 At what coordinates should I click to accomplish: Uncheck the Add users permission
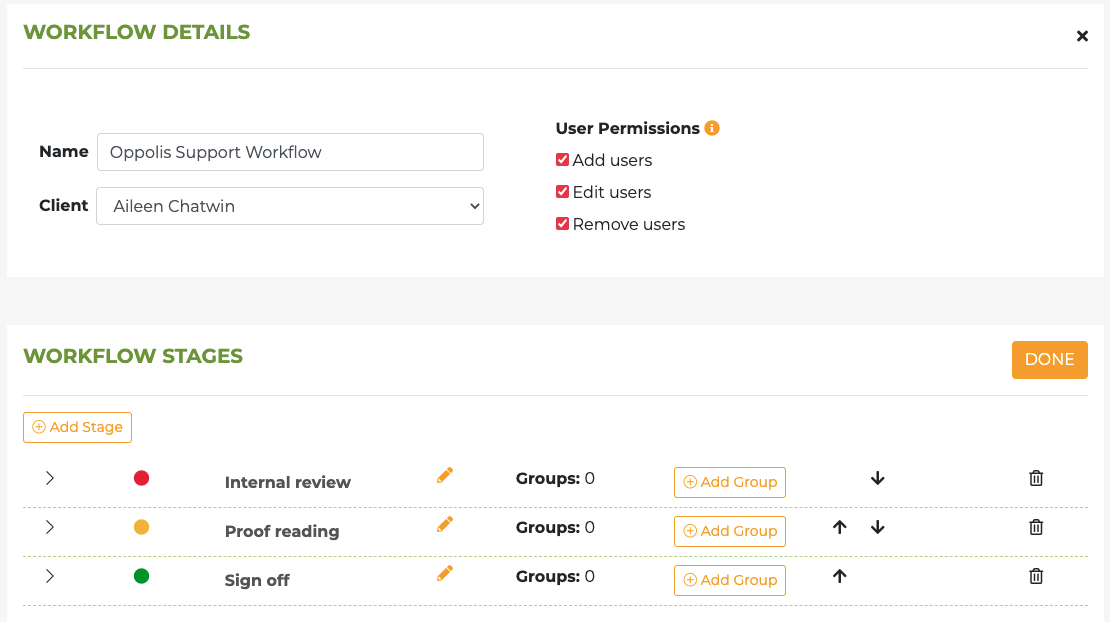tap(563, 160)
